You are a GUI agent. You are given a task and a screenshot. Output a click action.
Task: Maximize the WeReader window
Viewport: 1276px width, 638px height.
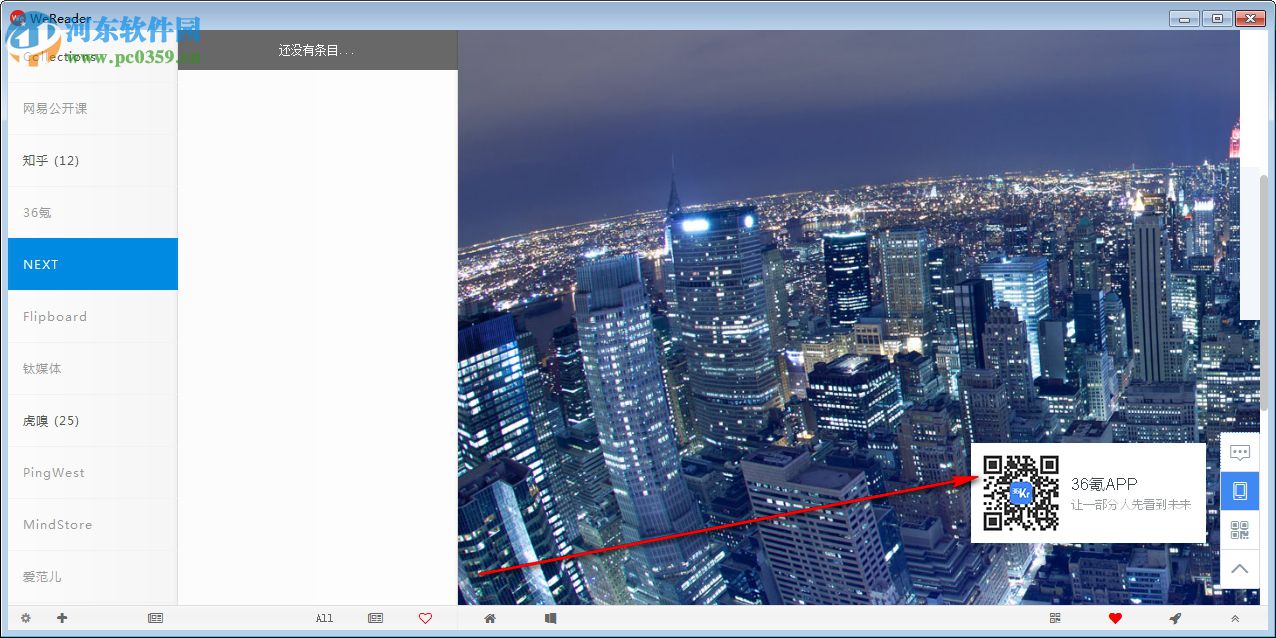tap(1217, 18)
